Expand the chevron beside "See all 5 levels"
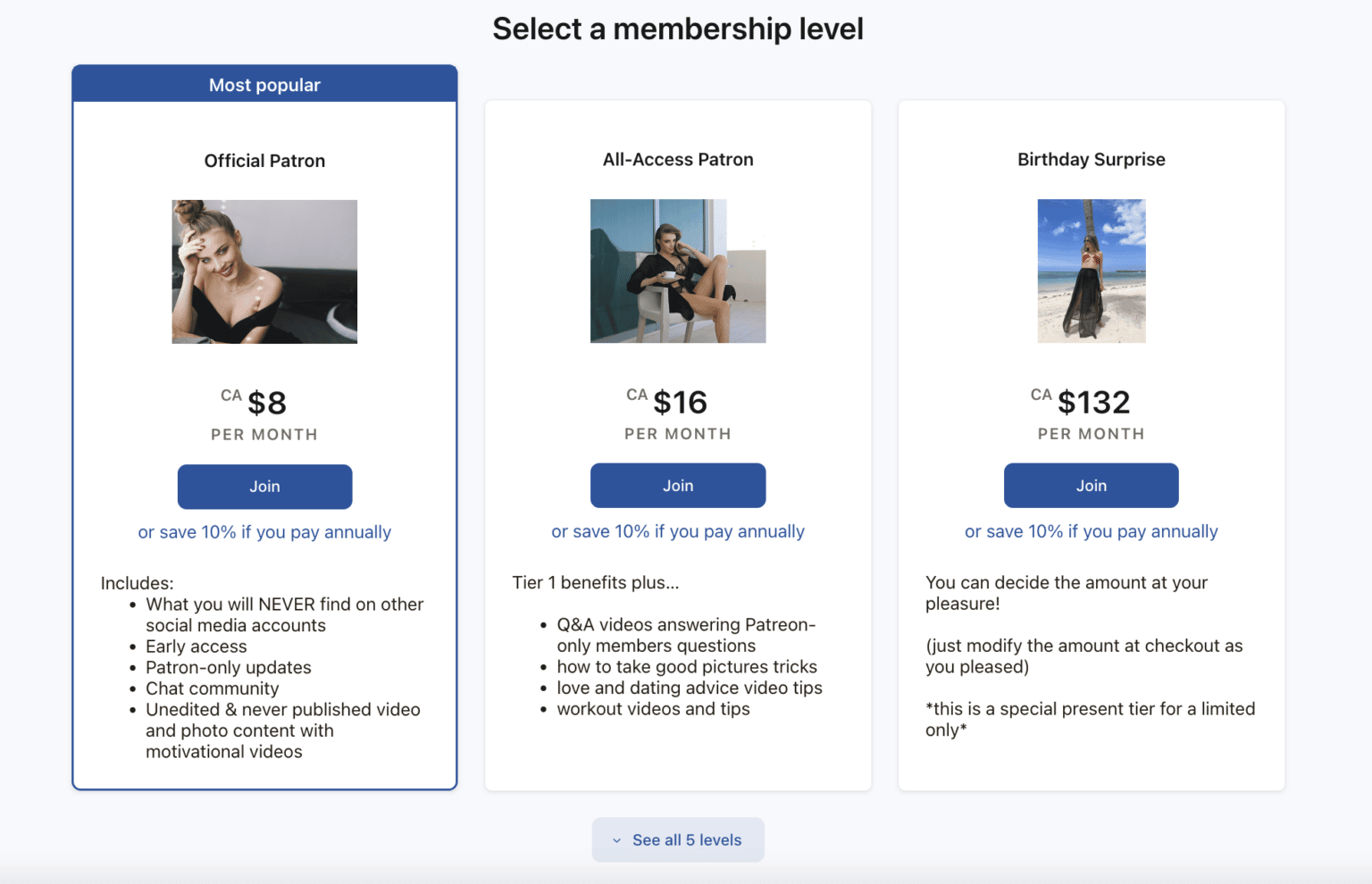 tap(616, 840)
